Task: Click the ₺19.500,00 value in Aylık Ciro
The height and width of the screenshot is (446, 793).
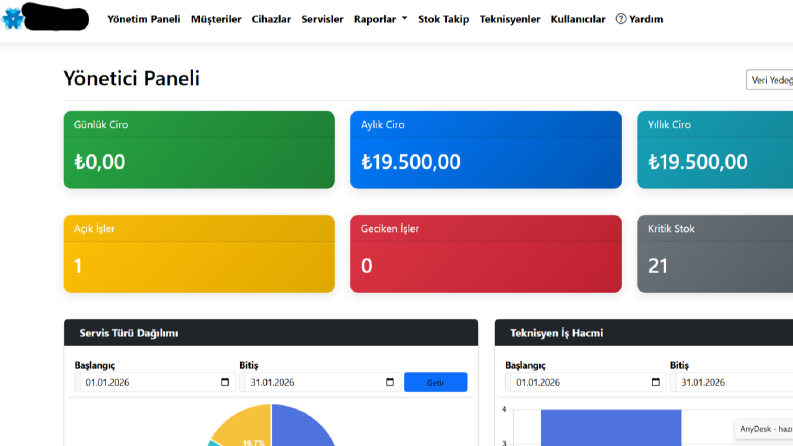Action: point(411,162)
